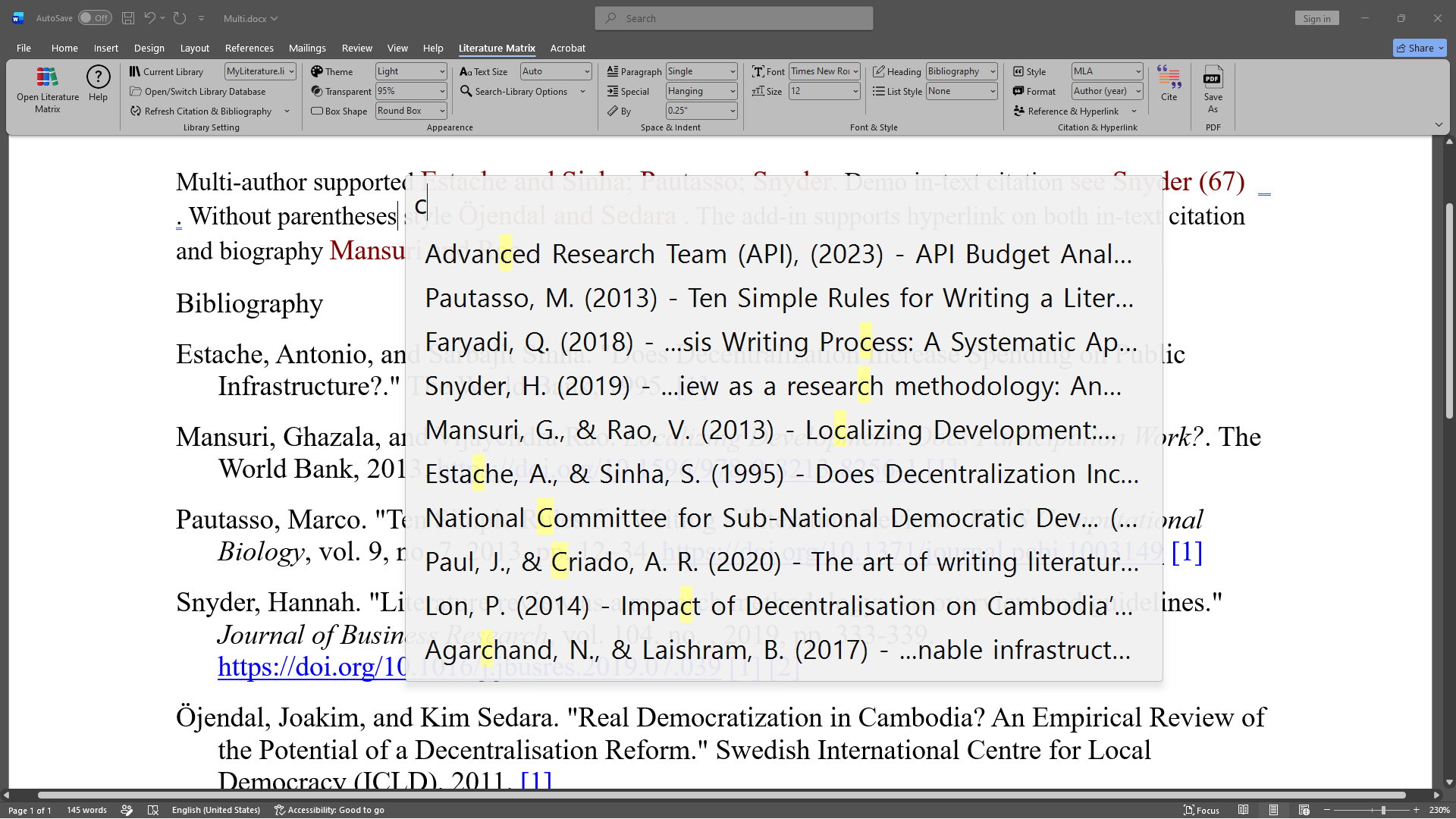
Task: Open Format dropdown Author (year)
Action: (1107, 91)
